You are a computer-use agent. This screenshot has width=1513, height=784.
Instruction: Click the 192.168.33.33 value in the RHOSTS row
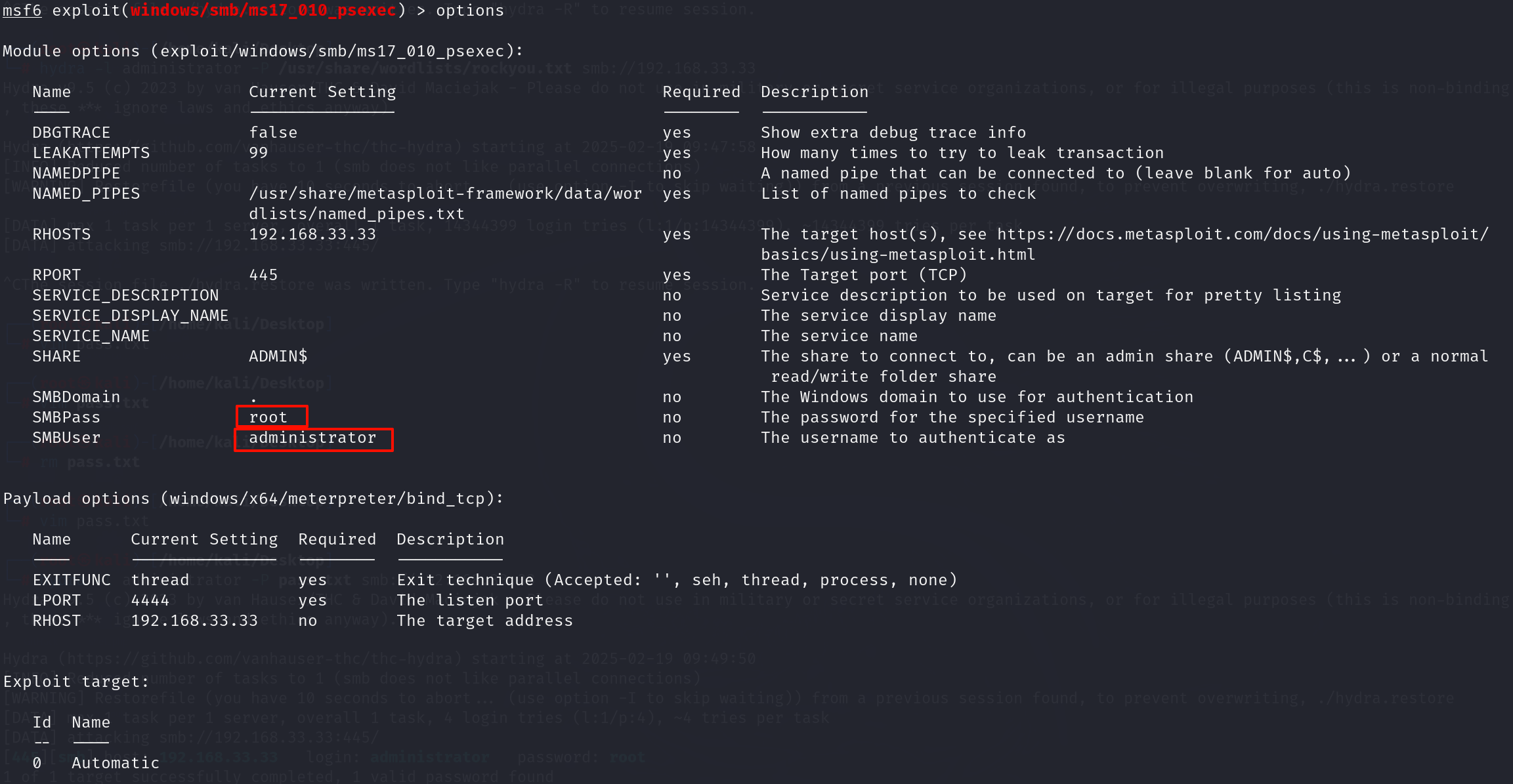[x=312, y=234]
